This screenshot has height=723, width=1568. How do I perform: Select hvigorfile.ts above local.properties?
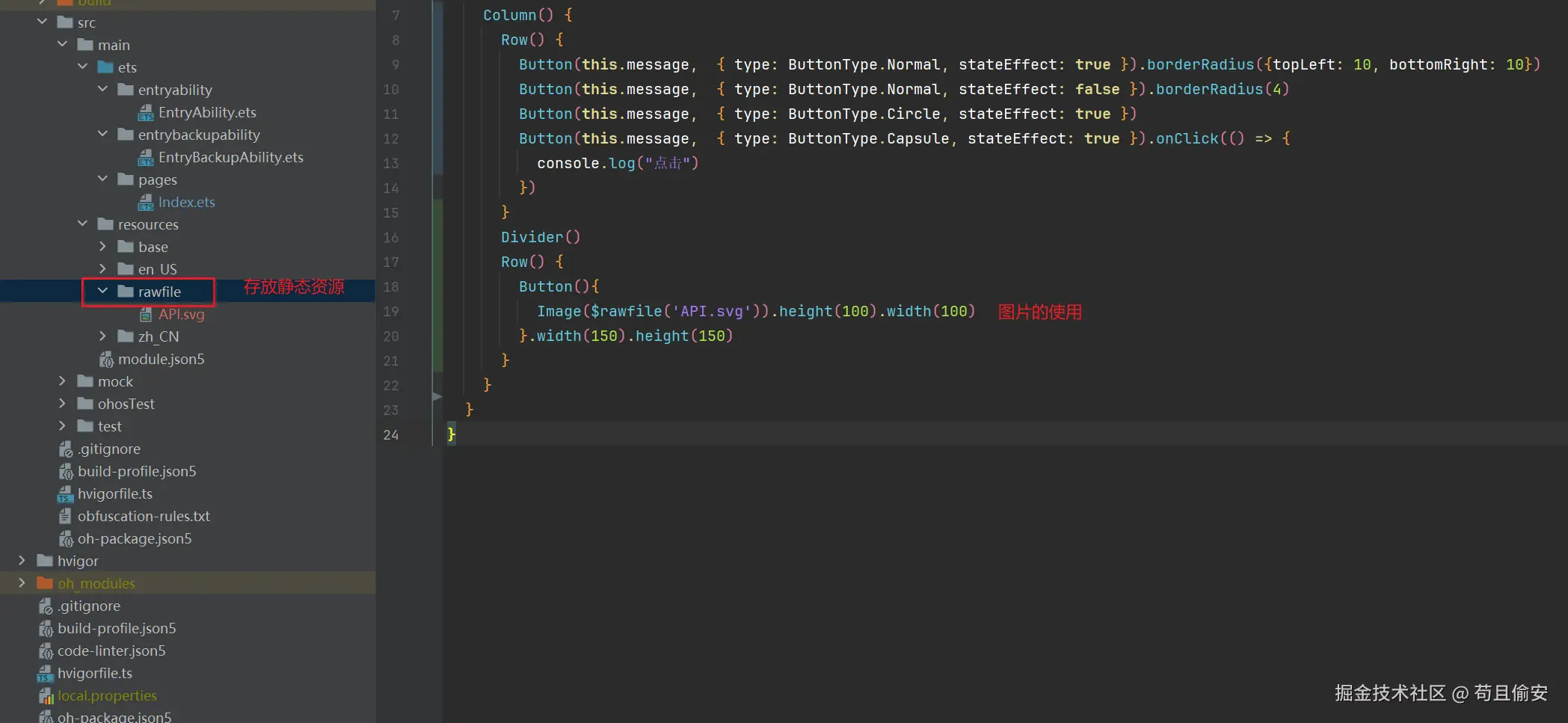click(x=95, y=673)
